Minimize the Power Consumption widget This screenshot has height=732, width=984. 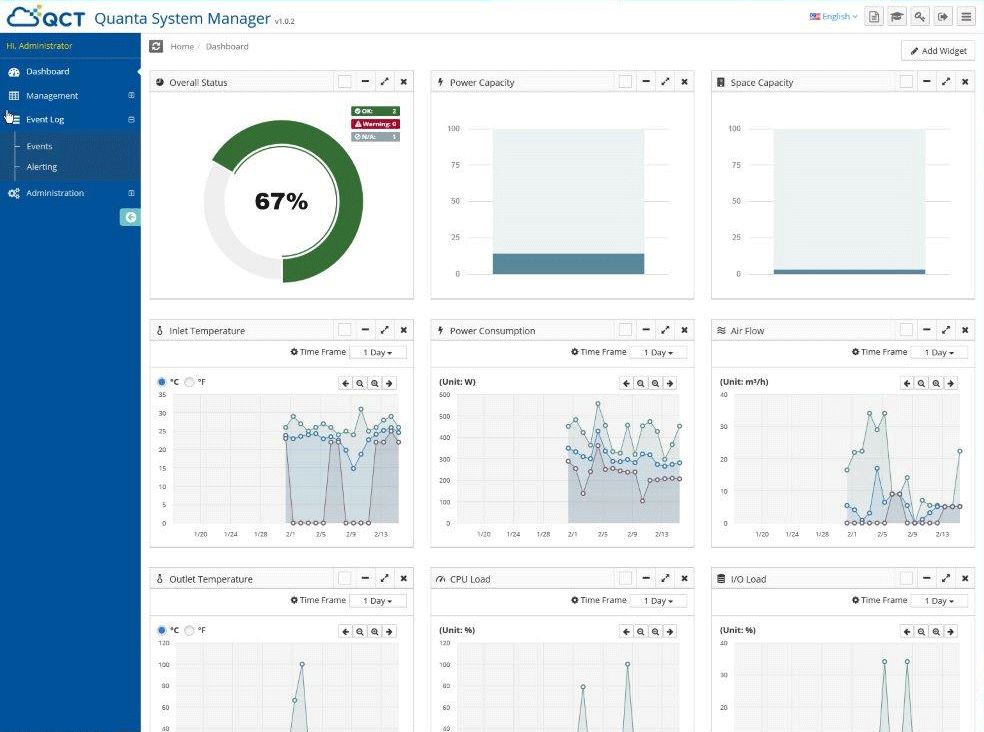[x=646, y=330]
